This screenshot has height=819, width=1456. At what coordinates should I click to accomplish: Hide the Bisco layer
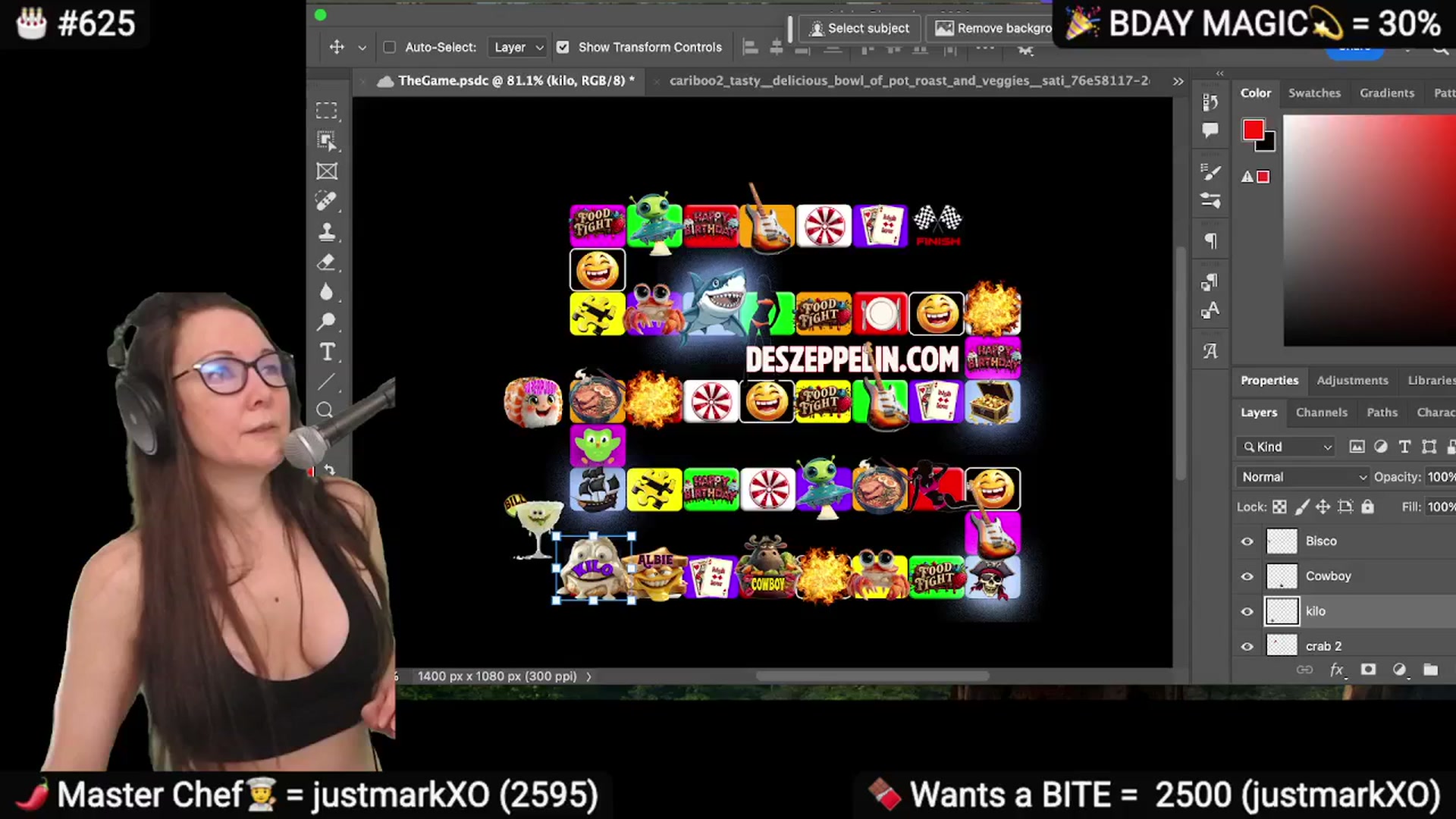point(1247,541)
